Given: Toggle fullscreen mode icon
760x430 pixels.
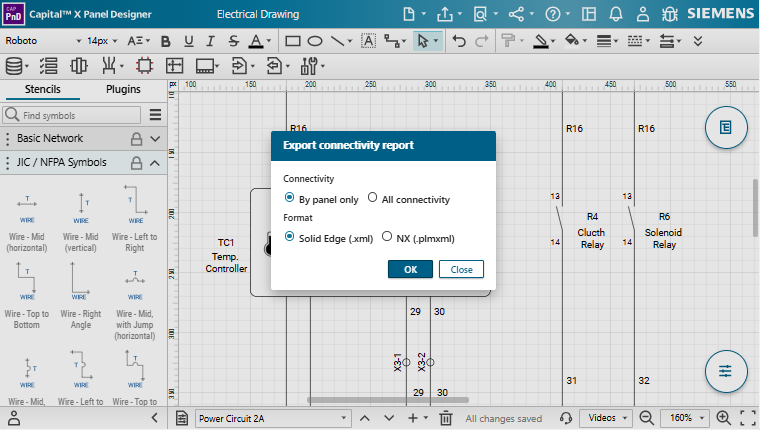Looking at the screenshot, I should pos(748,418).
